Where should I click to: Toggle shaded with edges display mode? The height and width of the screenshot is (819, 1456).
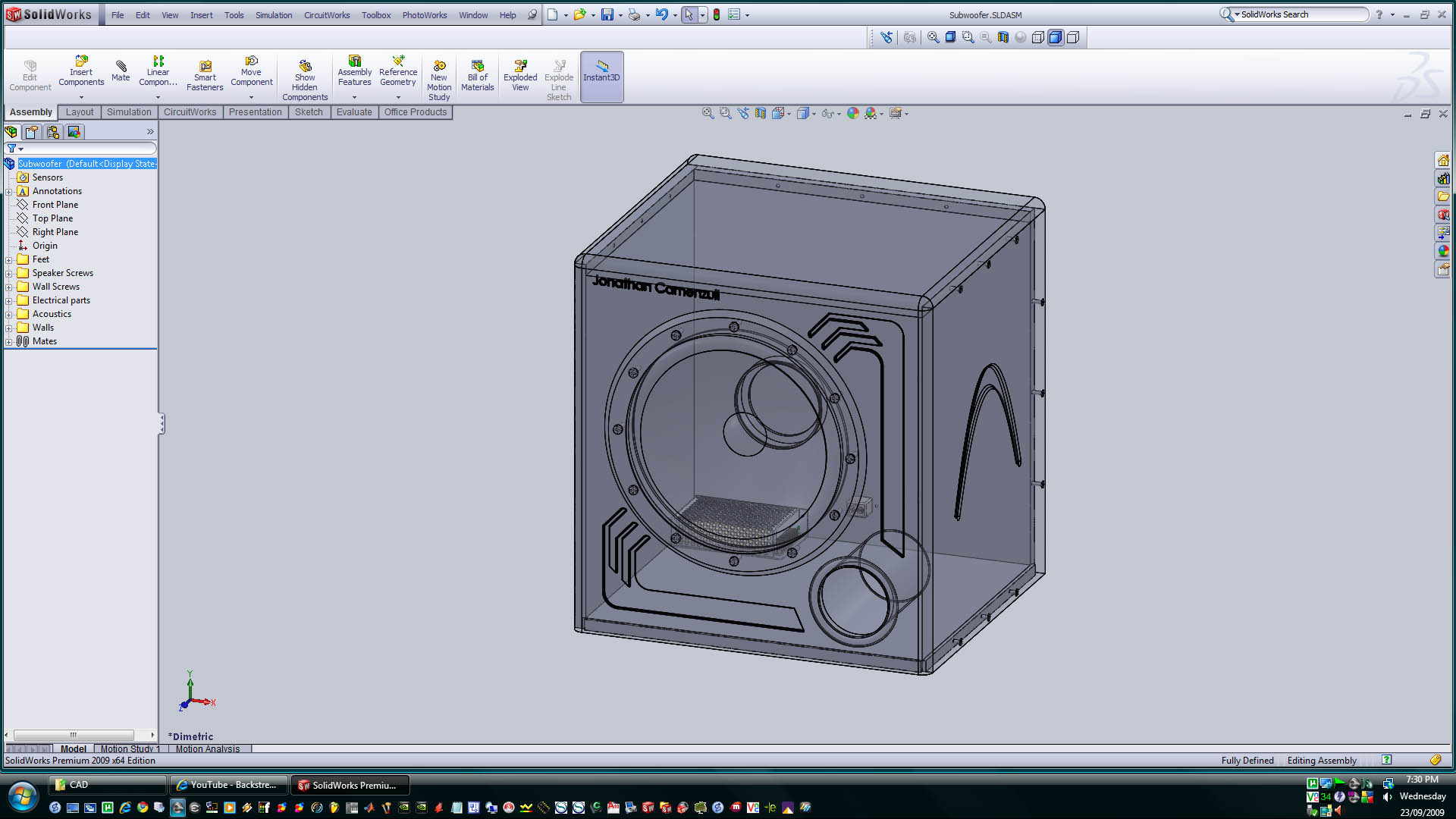point(1056,37)
